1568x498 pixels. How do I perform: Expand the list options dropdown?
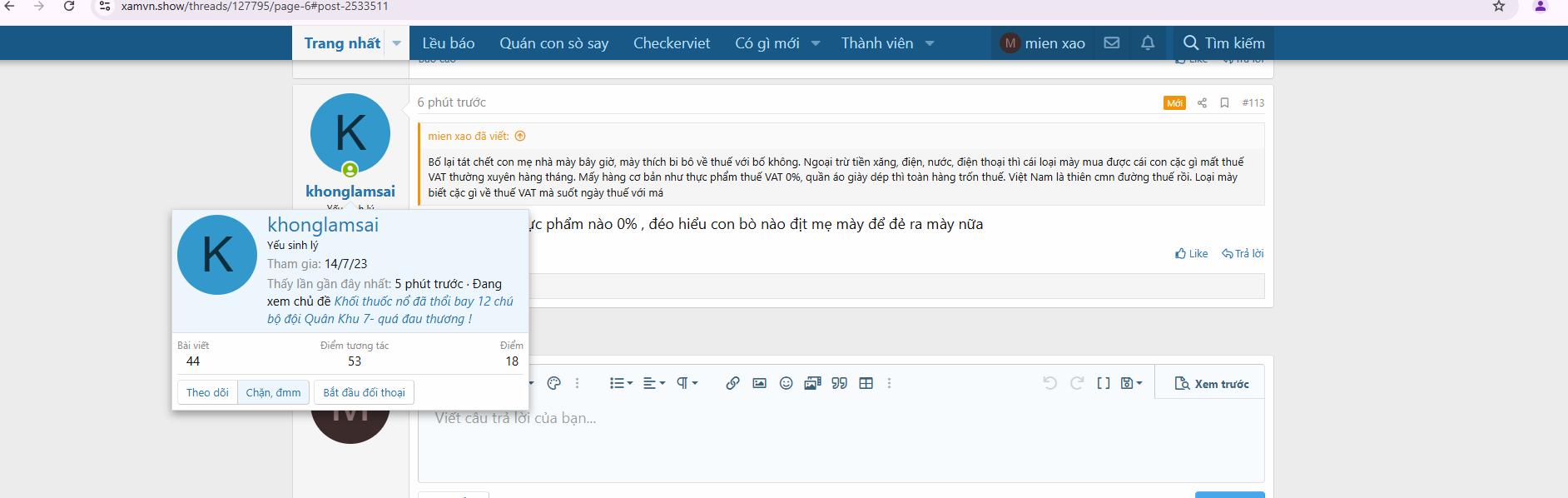pos(621,383)
